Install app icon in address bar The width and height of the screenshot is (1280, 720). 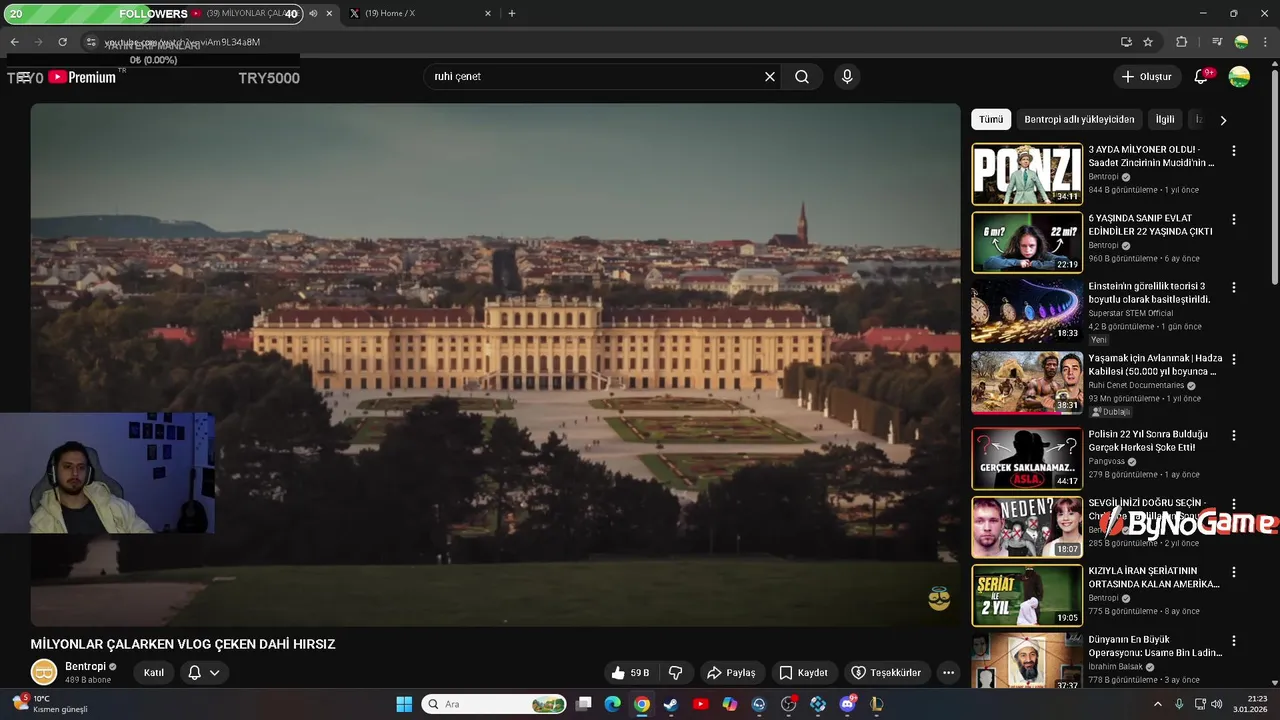pos(1126,42)
